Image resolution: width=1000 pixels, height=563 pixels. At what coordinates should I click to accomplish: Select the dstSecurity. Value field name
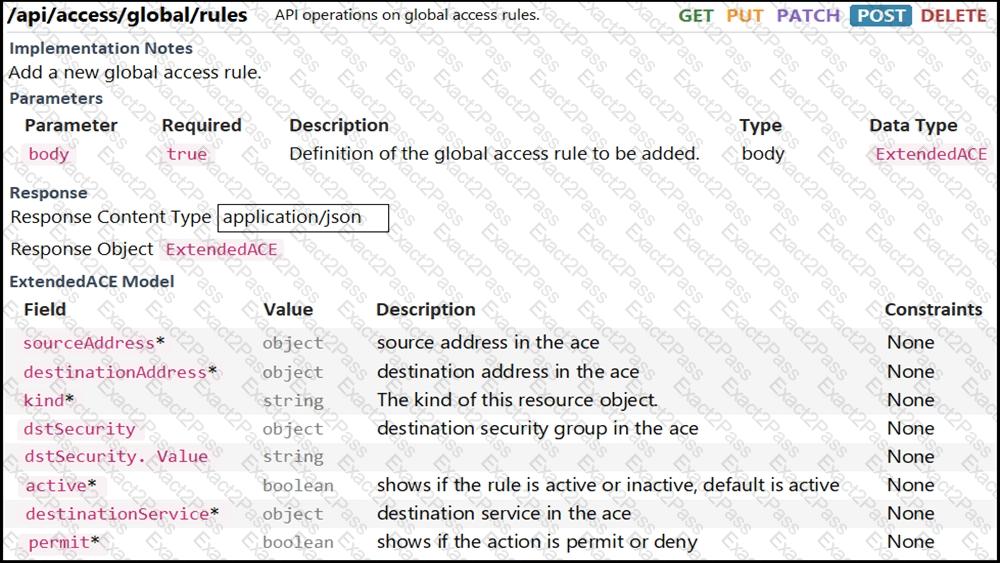coord(115,457)
